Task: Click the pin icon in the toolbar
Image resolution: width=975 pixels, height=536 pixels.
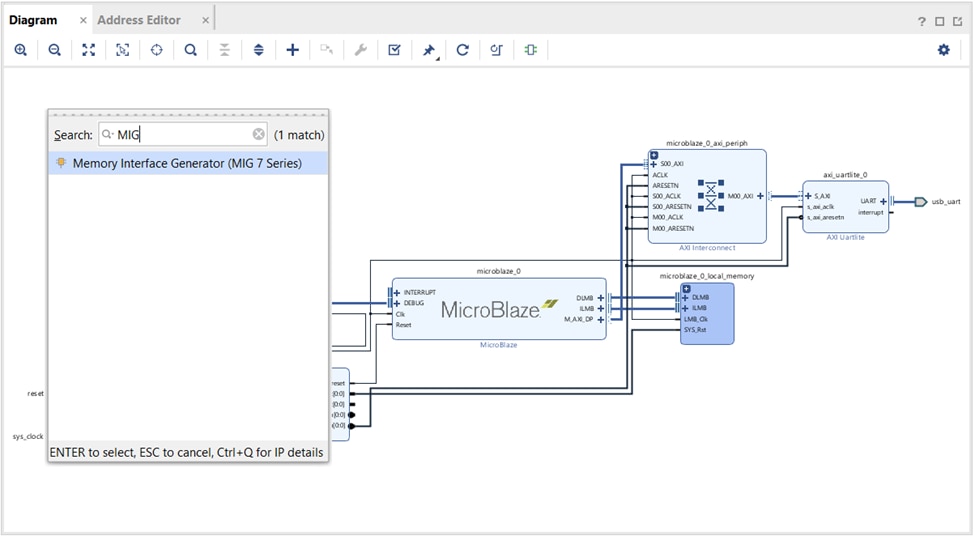Action: tap(429, 50)
